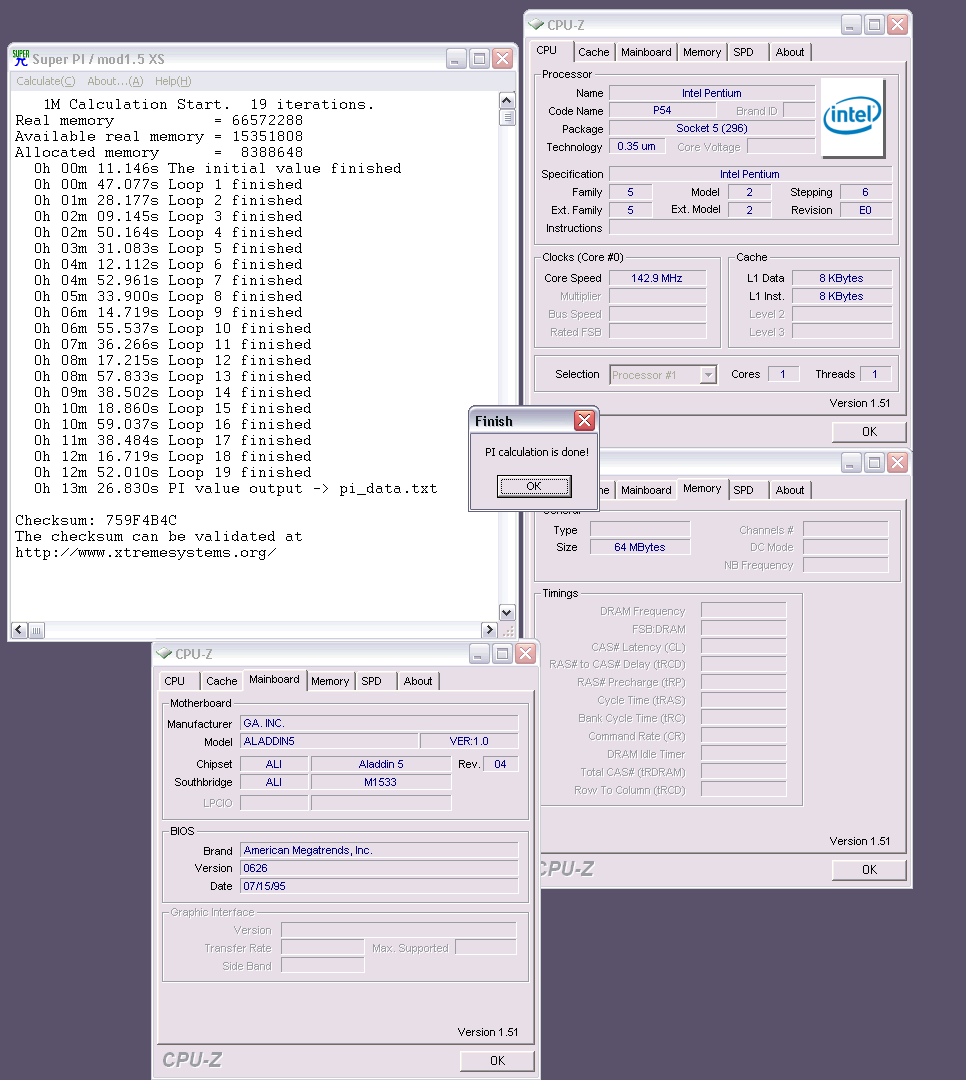This screenshot has height=1080, width=966.
Task: Switch to About tab in CPU-Z Memory window
Action: [x=790, y=490]
